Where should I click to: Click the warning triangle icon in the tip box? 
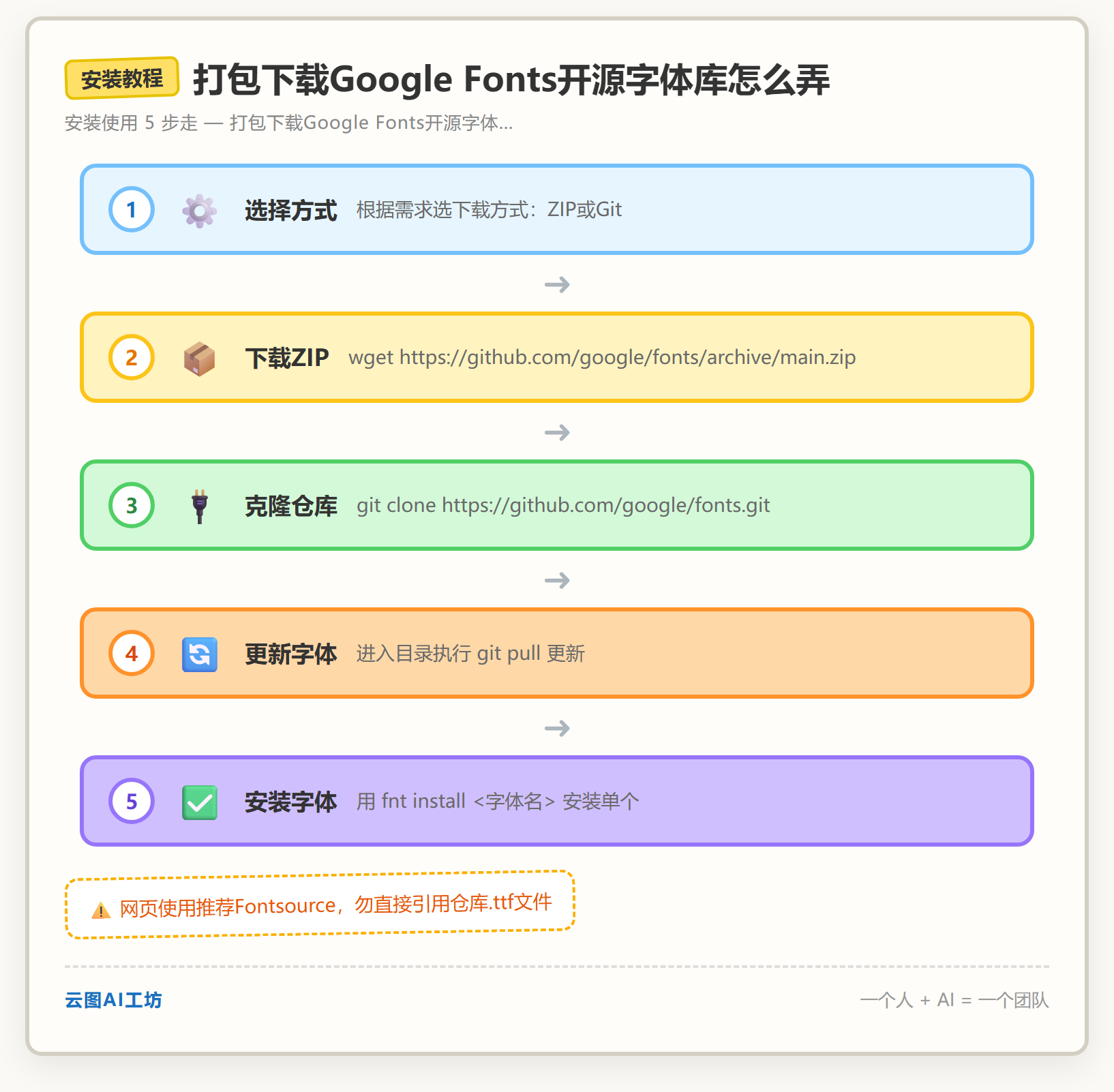pos(101,910)
